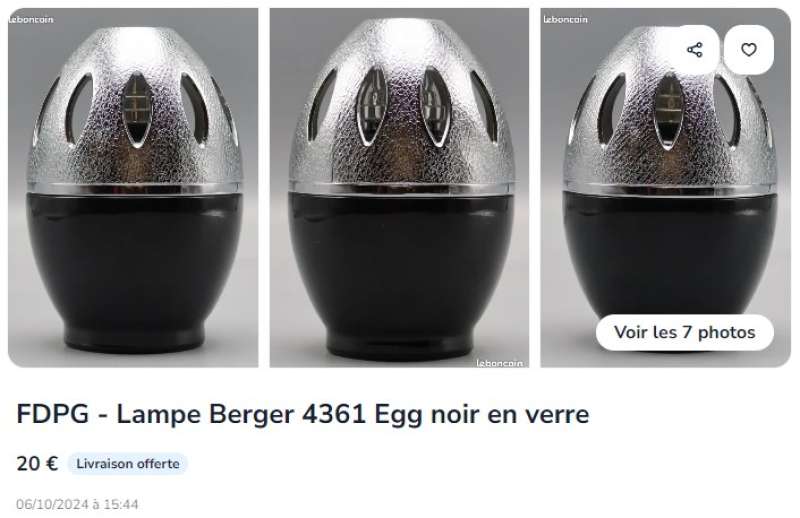This screenshot has width=800, height=518.
Task: Click the leboncoin watermark on the middle photo
Action: click(x=499, y=363)
